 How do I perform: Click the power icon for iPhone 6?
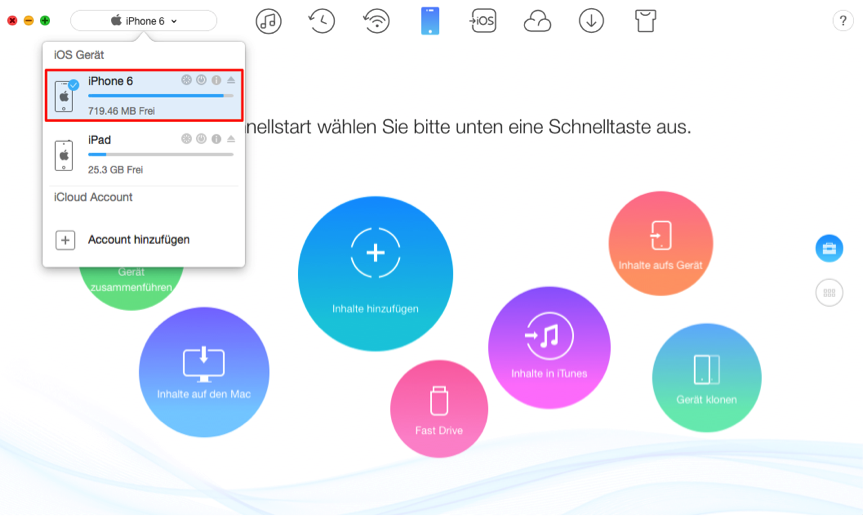point(201,80)
